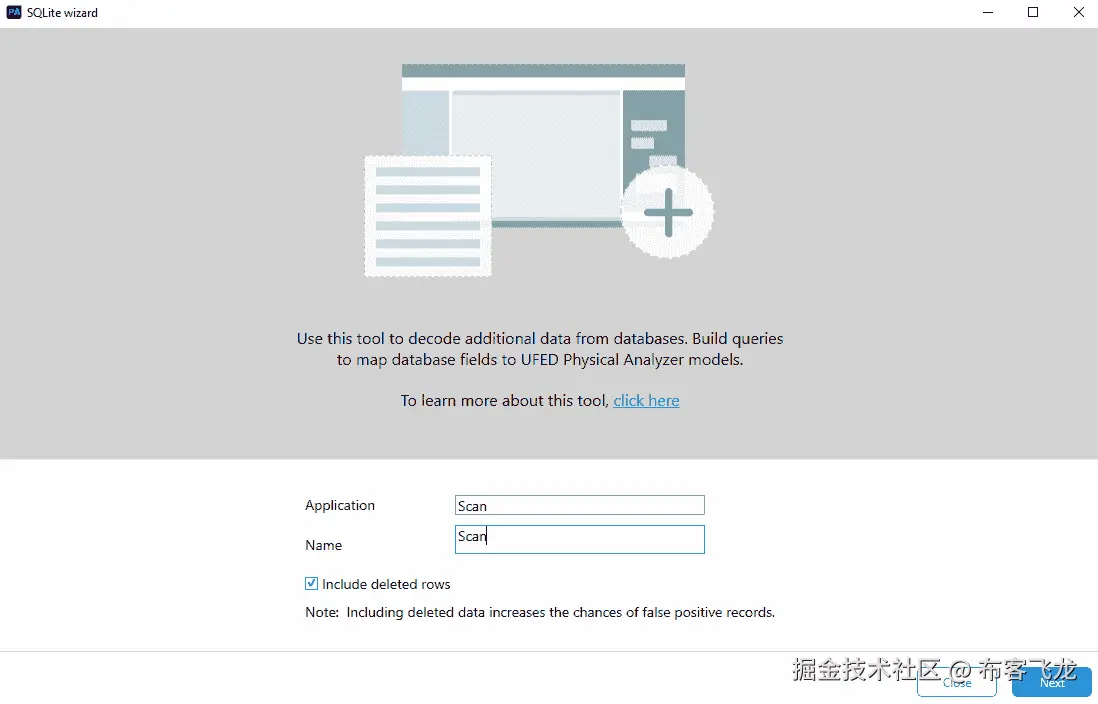Click the Close button at bottom
This screenshot has width=1098, height=704.
(x=957, y=682)
